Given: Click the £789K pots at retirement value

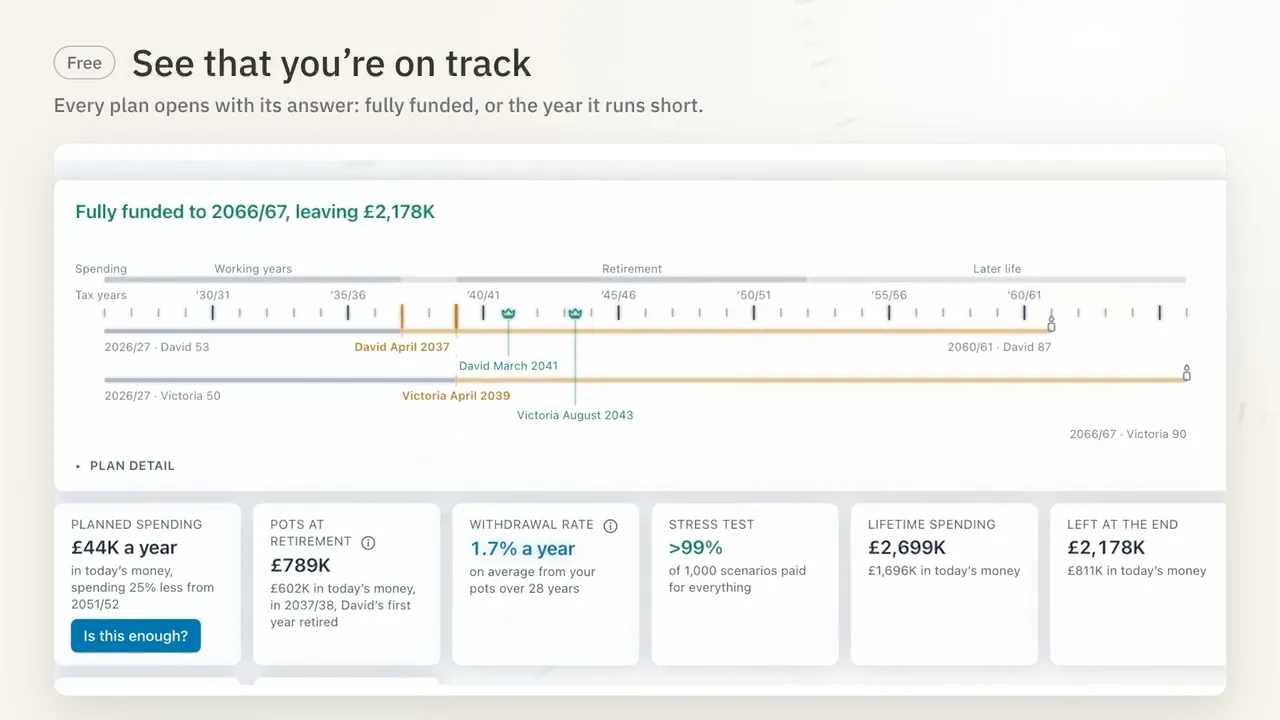Looking at the screenshot, I should tap(300, 565).
